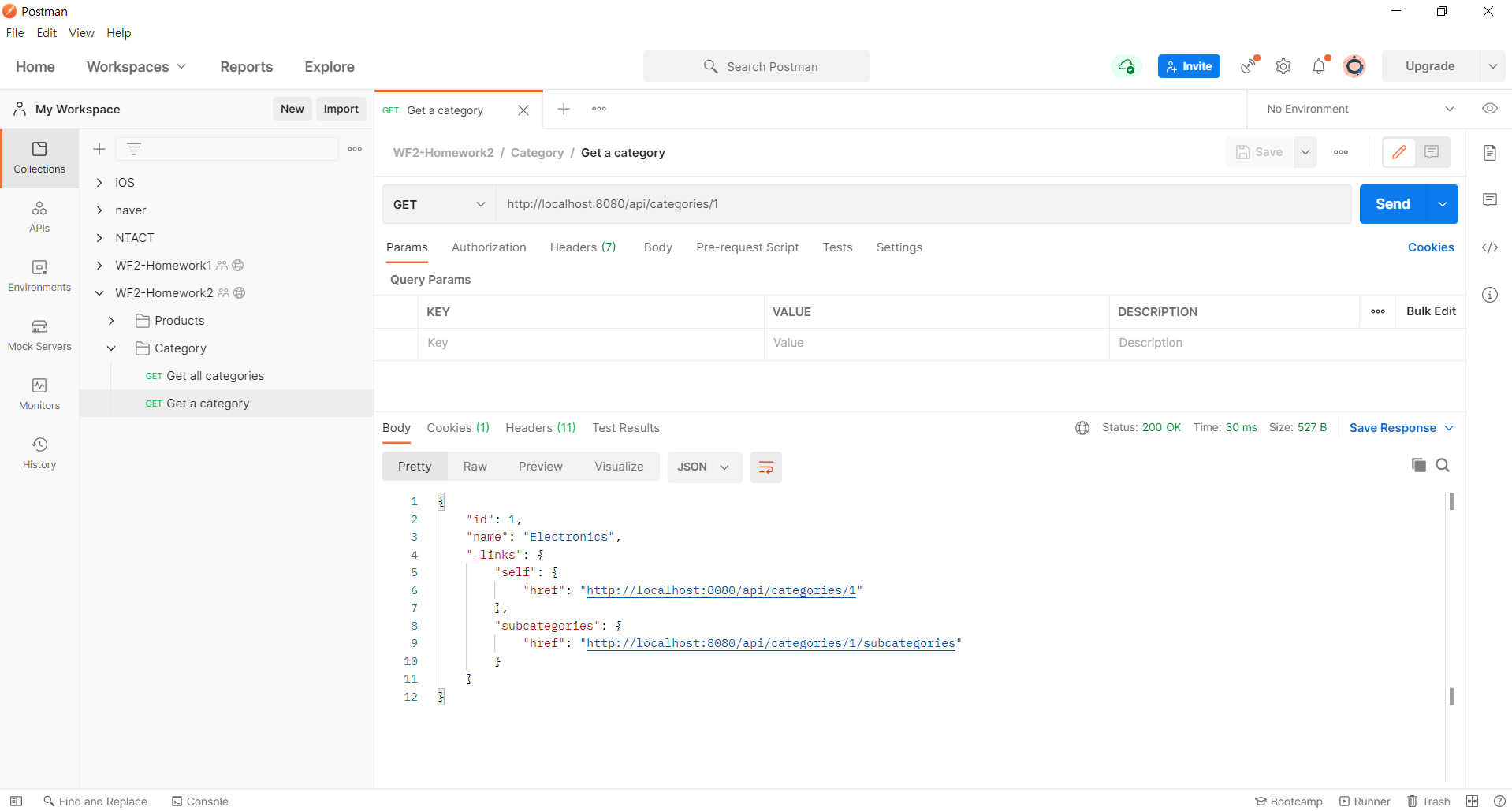Expand the iOS collection
The width and height of the screenshot is (1512, 811).
click(x=99, y=183)
